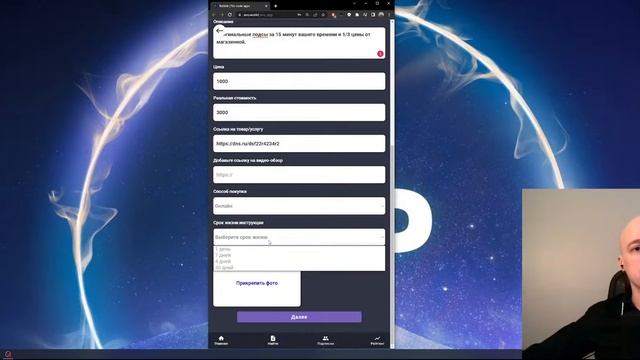This screenshot has height=360, width=640.
Task: Click the Реальная стоимость field with 3000
Action: click(299, 112)
